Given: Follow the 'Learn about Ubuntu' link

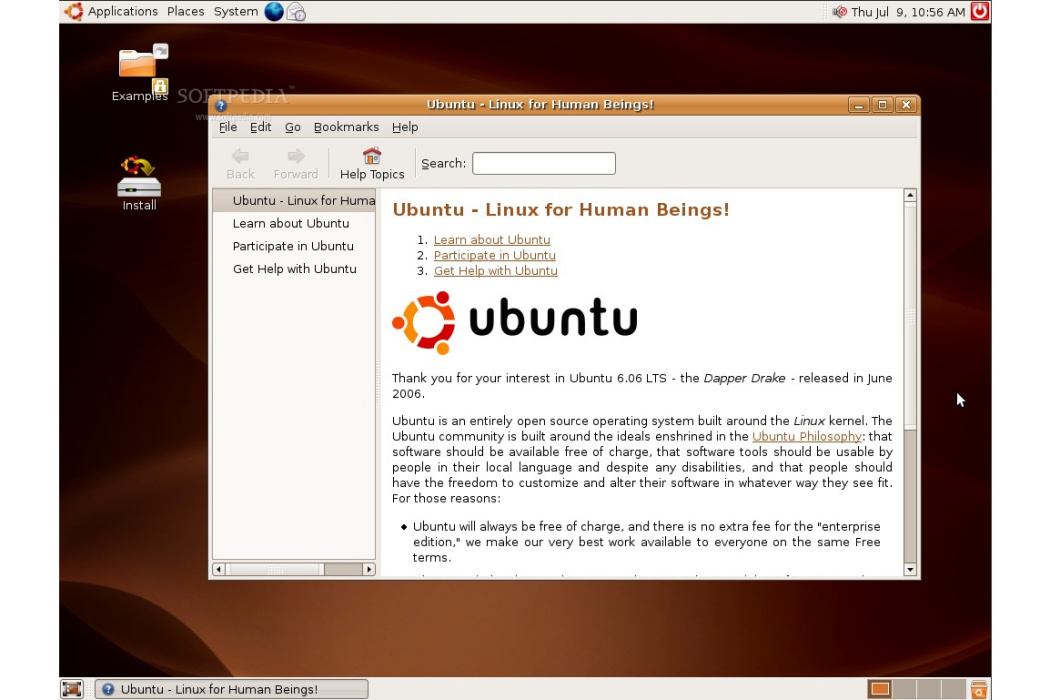Looking at the screenshot, I should (492, 240).
